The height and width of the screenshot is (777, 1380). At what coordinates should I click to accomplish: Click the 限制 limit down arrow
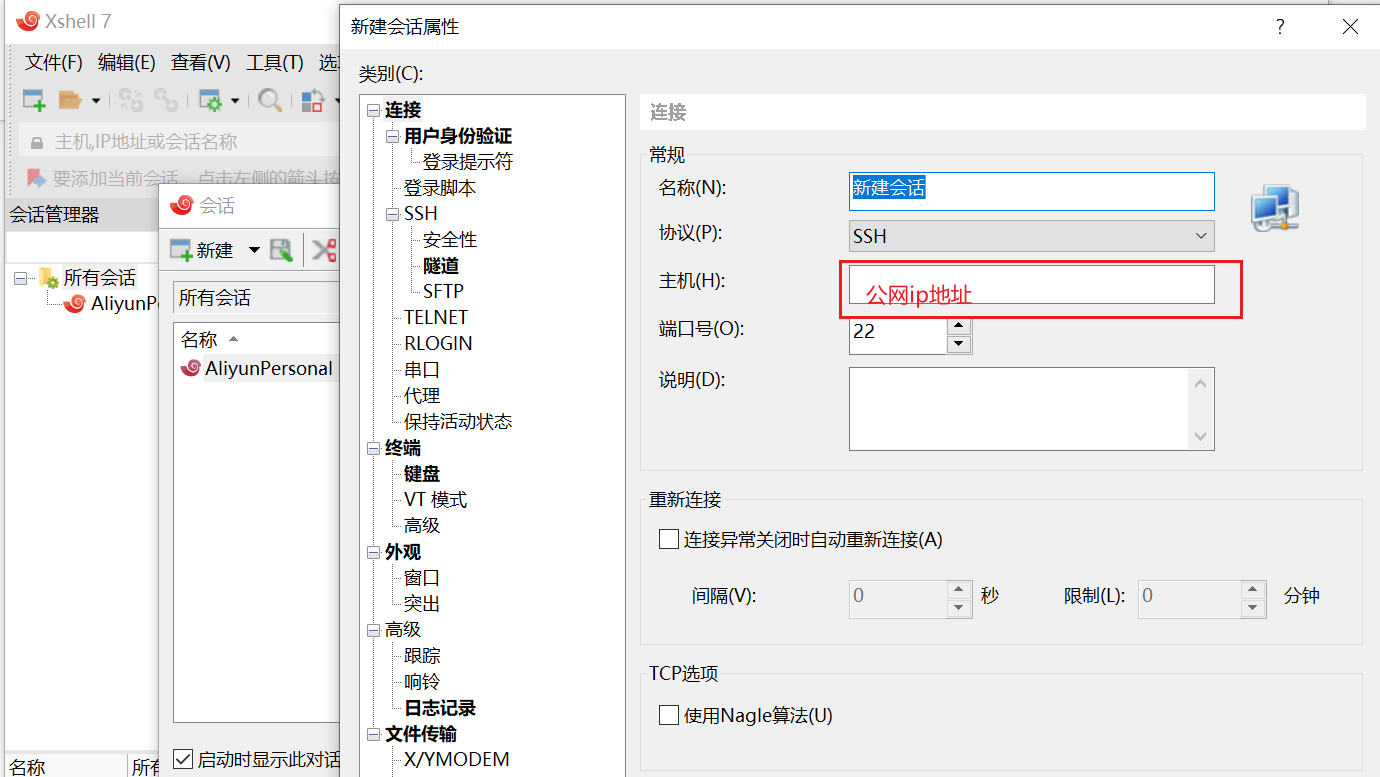coord(1253,607)
